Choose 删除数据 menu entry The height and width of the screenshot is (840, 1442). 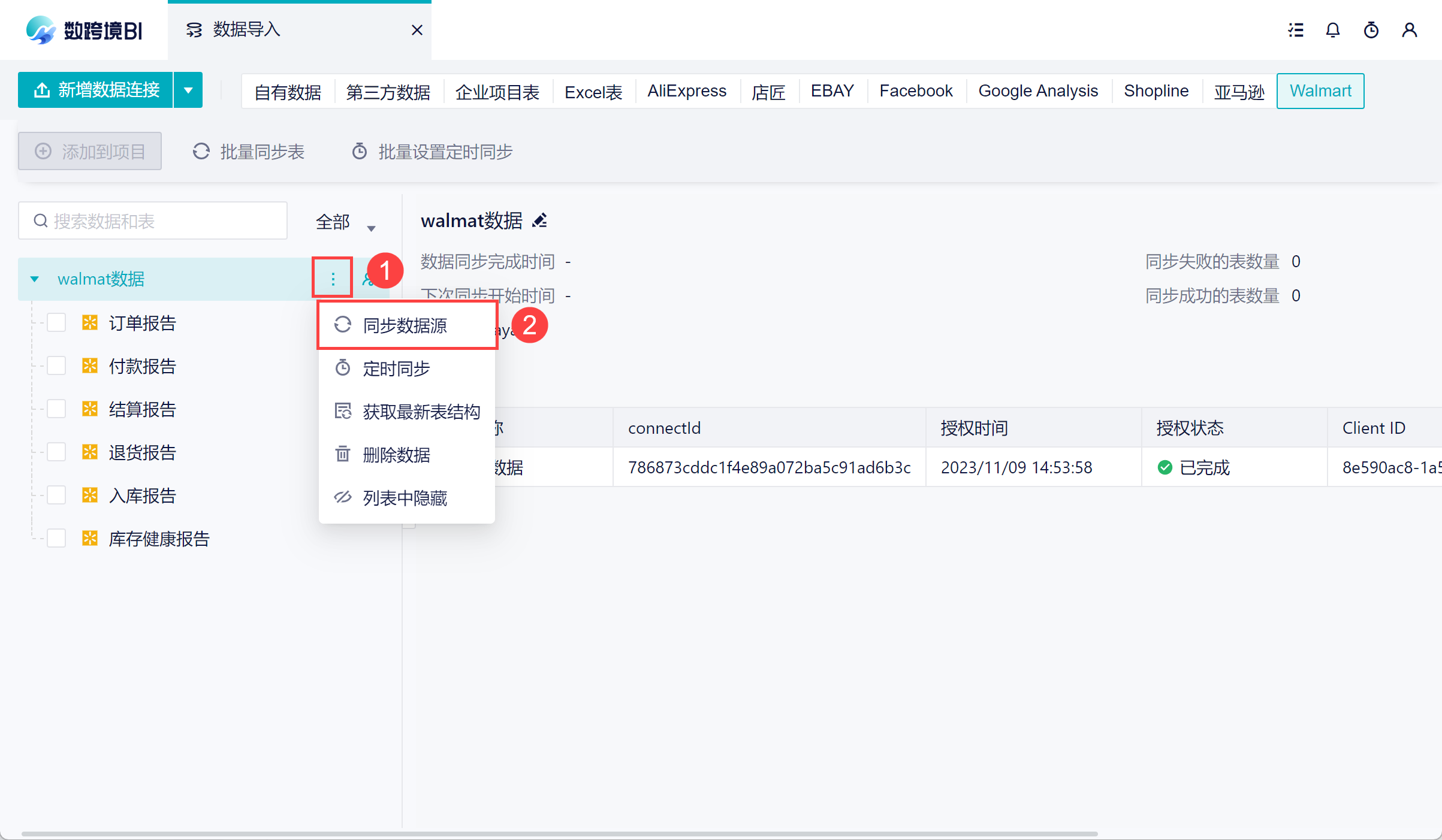click(396, 455)
